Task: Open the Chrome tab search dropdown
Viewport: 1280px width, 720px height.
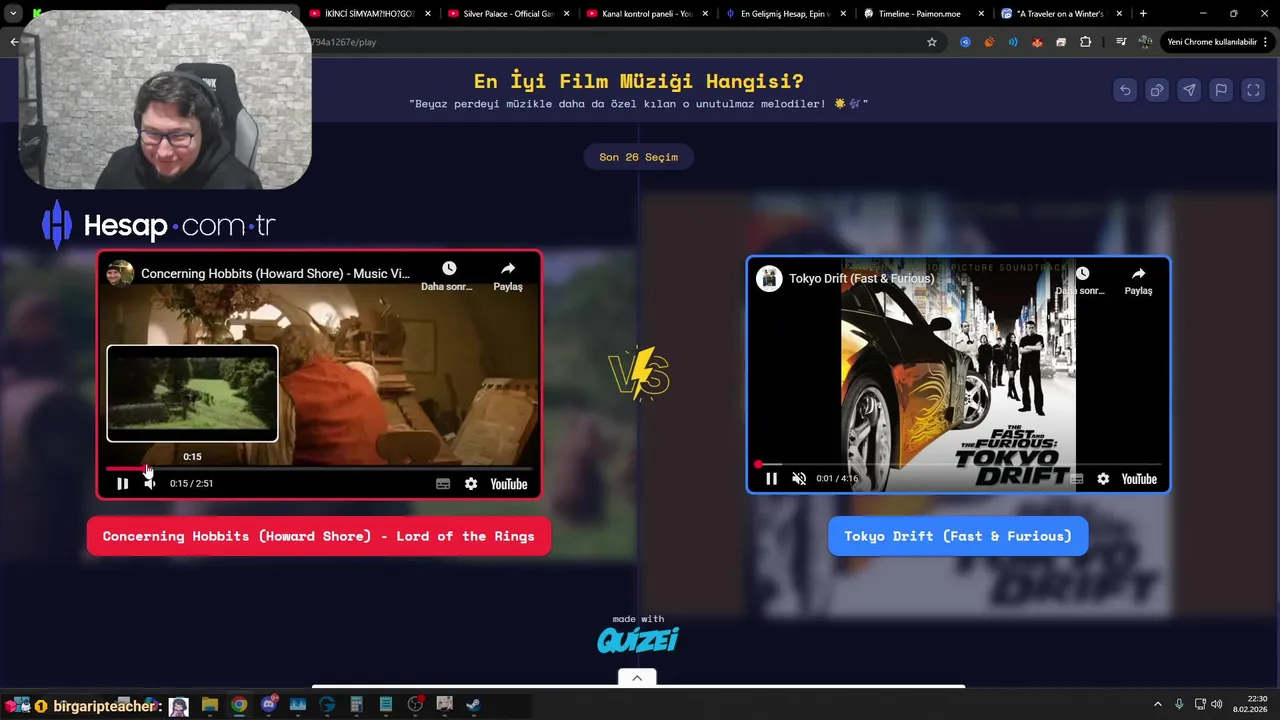Action: [x=13, y=14]
